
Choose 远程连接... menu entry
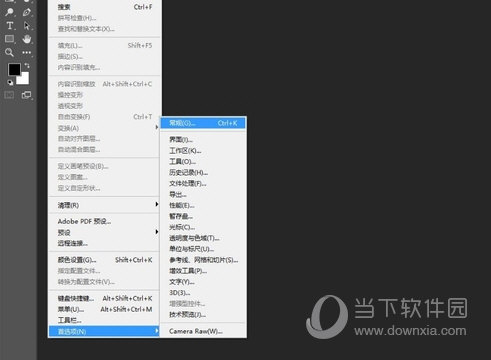[x=105, y=243]
